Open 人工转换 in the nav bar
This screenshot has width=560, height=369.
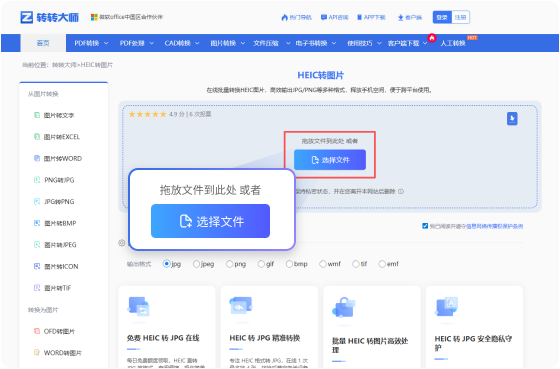coord(452,43)
